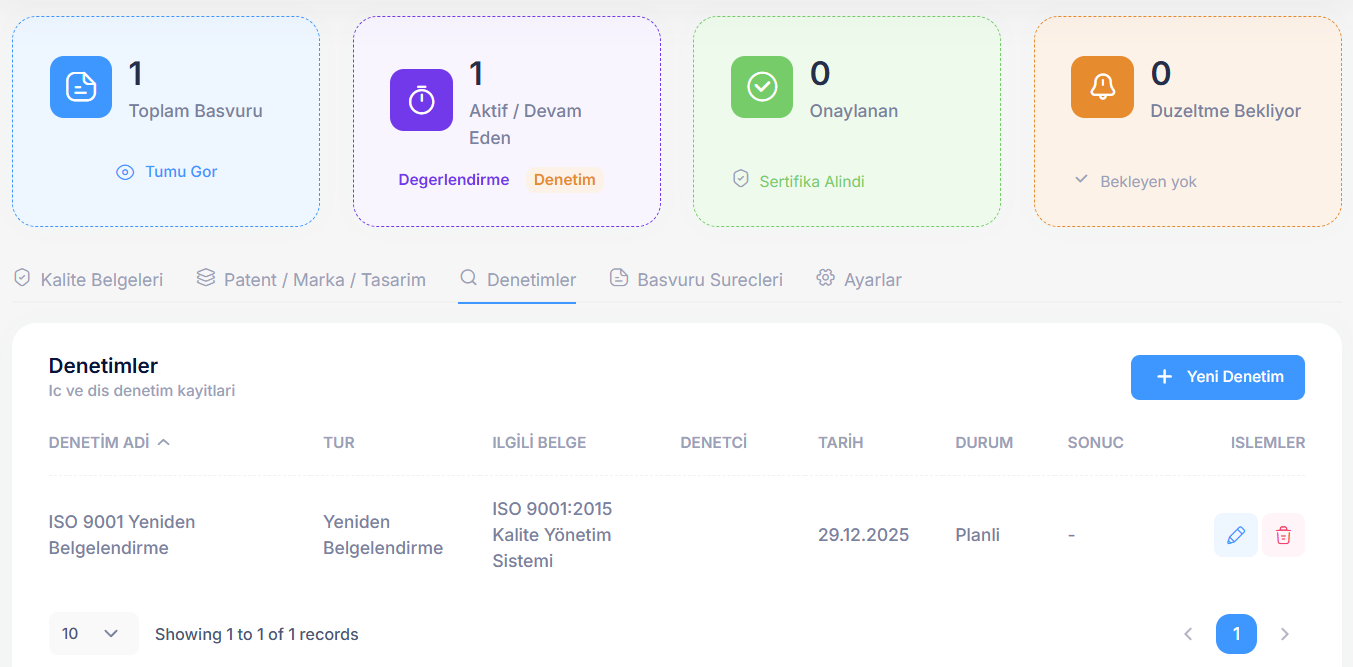Go to previous page using left chevron
The image size is (1353, 667).
(x=1188, y=634)
